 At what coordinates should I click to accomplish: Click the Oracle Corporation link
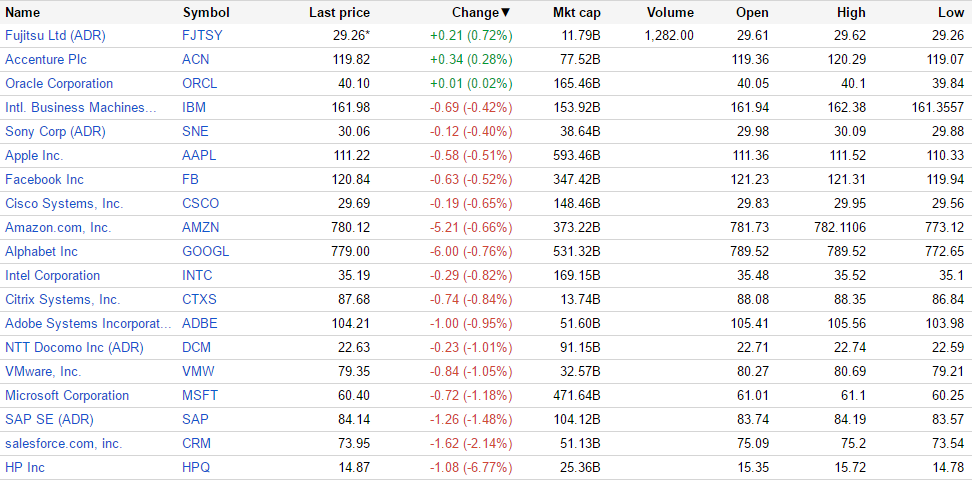pos(59,83)
